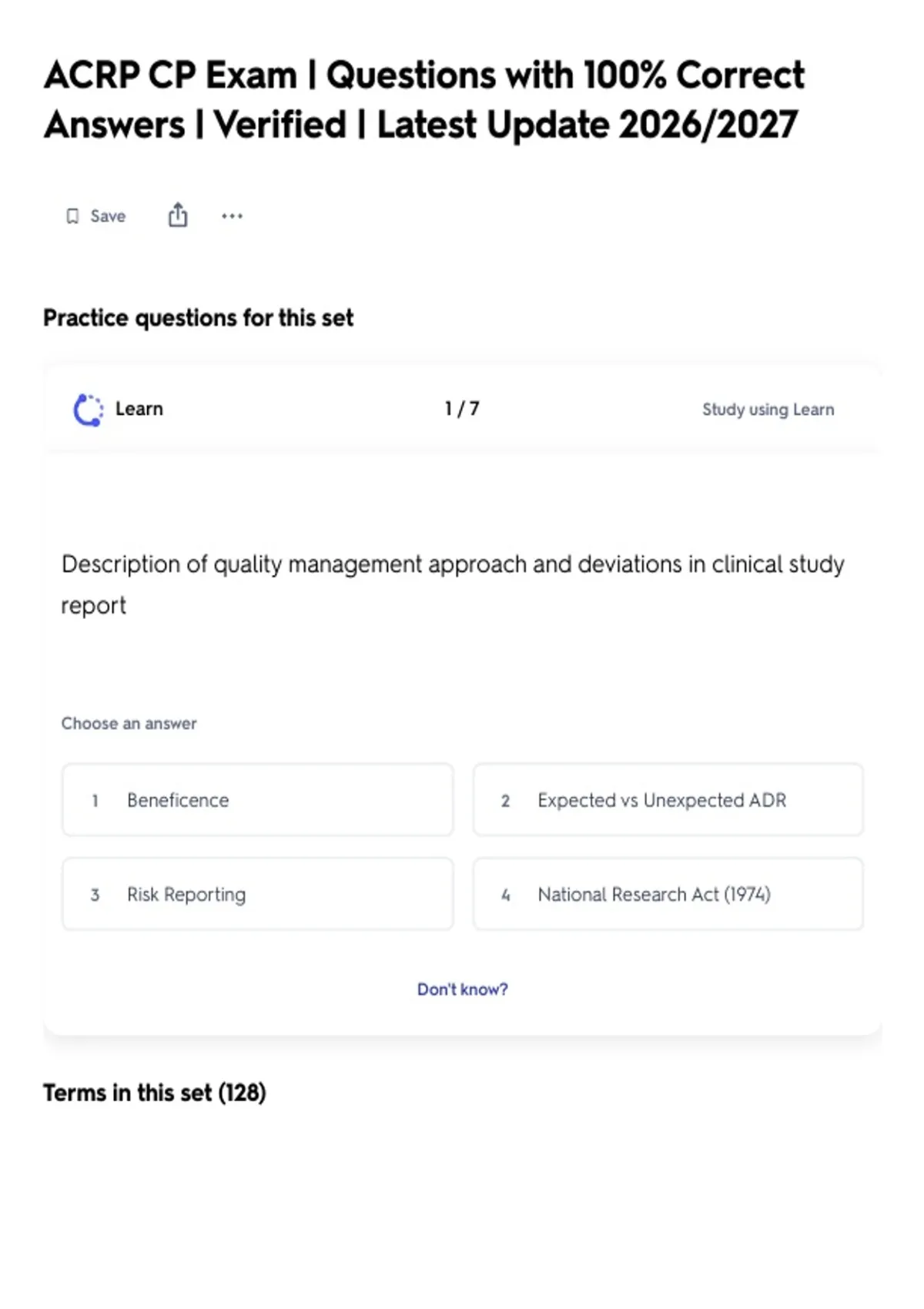Pick the Risk Reporting answer
The image size is (924, 1309).
coord(257,894)
